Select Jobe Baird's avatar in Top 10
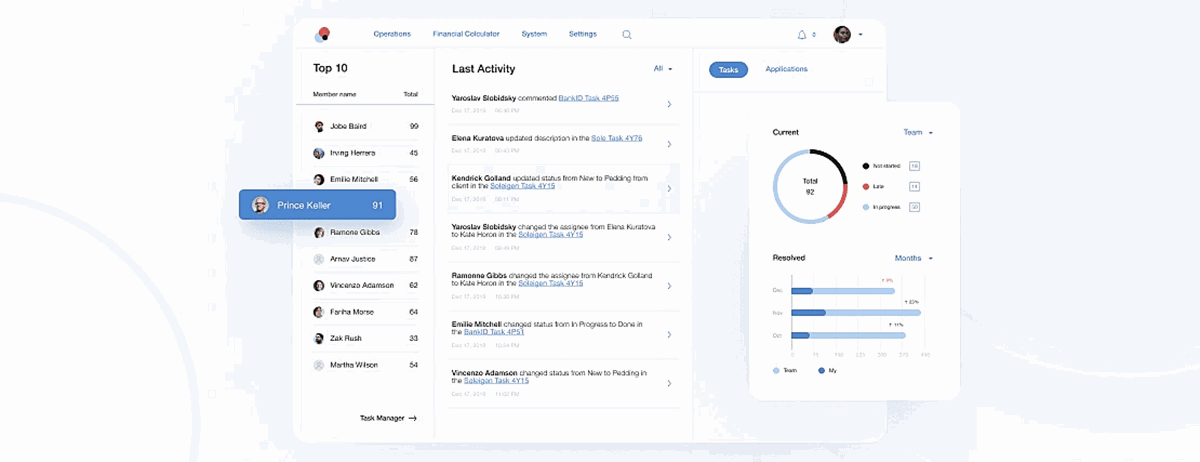This screenshot has width=1200, height=462. click(319, 126)
